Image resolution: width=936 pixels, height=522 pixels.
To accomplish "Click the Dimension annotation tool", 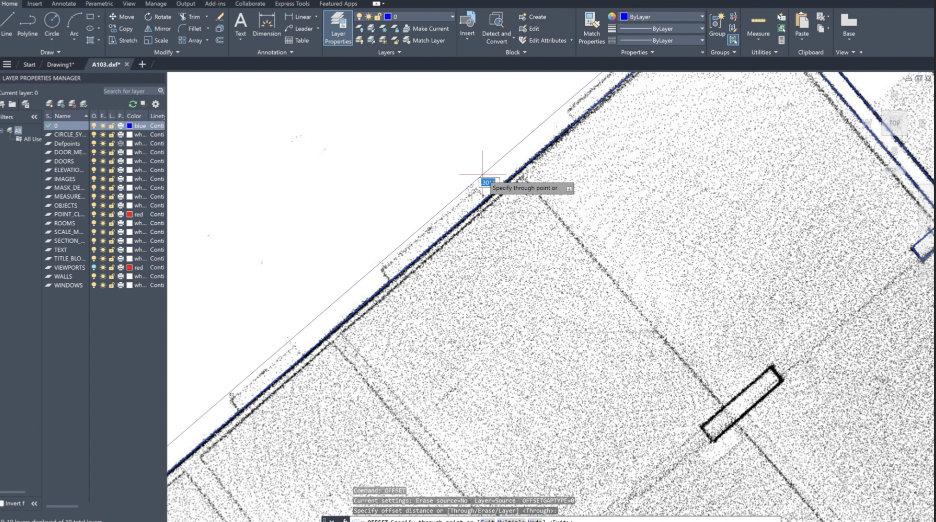I will [266, 24].
